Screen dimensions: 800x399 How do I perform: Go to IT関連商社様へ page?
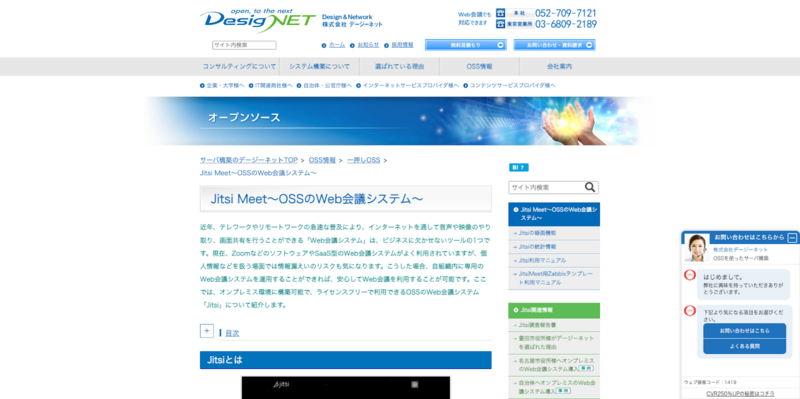(x=273, y=86)
